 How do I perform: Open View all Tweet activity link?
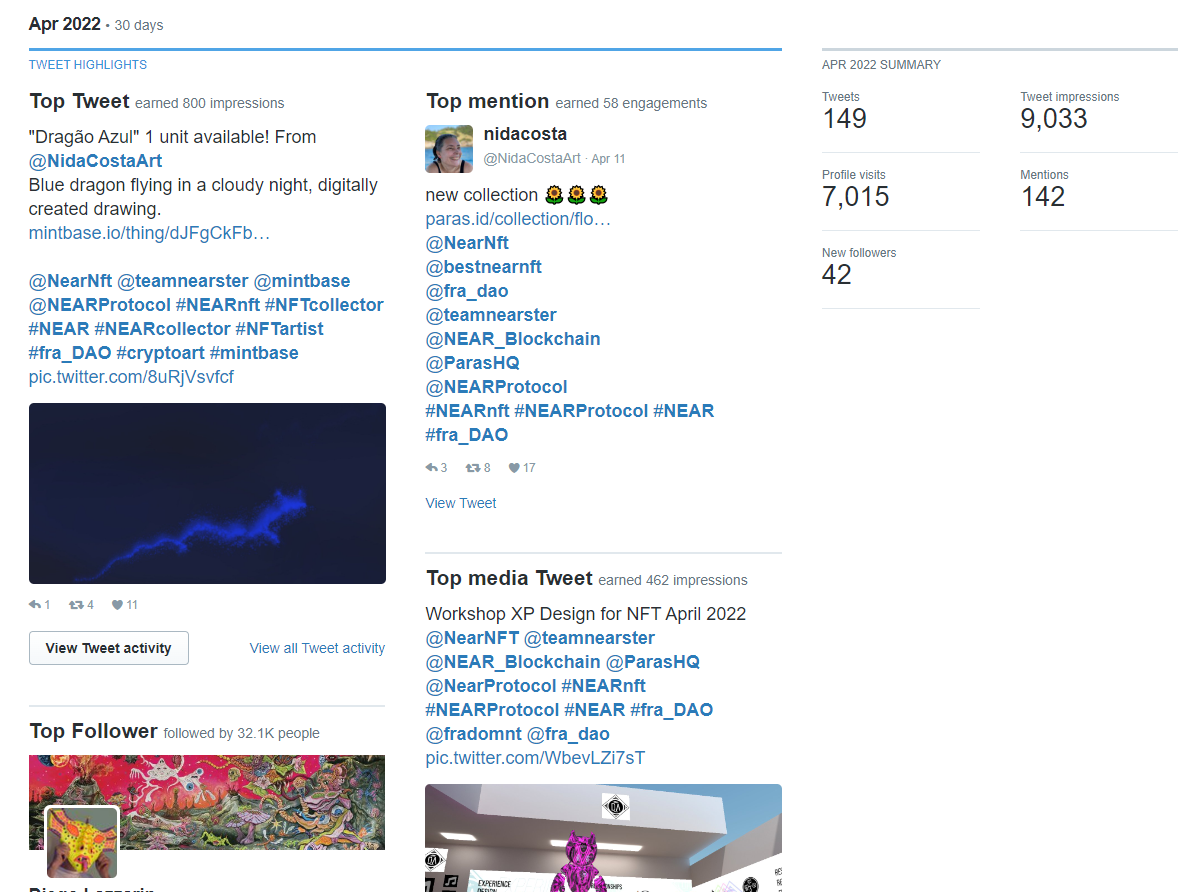click(x=317, y=648)
